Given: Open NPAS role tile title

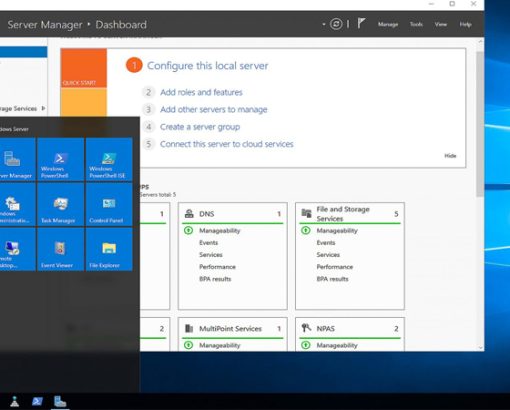Looking at the screenshot, I should [x=325, y=329].
